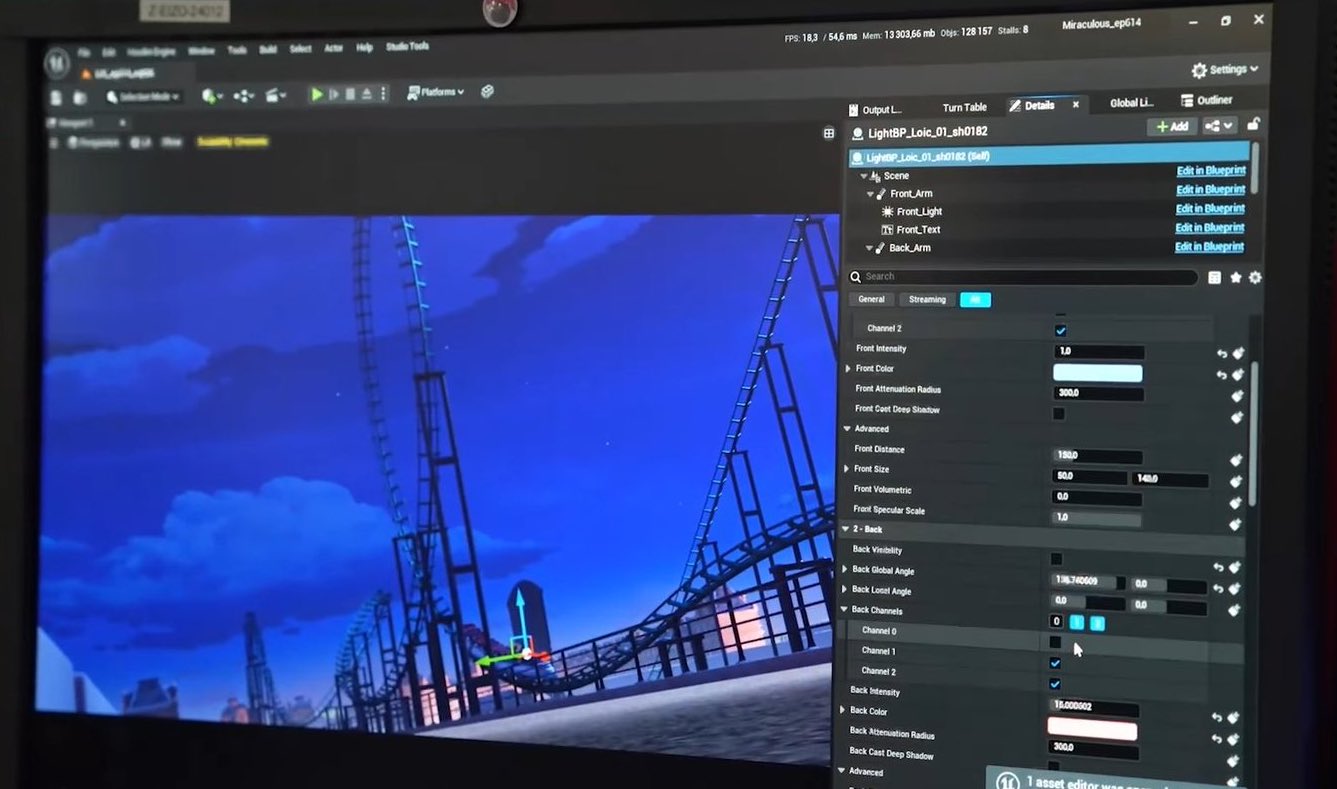1337x789 pixels.
Task: Click the Add component button
Action: click(x=1172, y=127)
